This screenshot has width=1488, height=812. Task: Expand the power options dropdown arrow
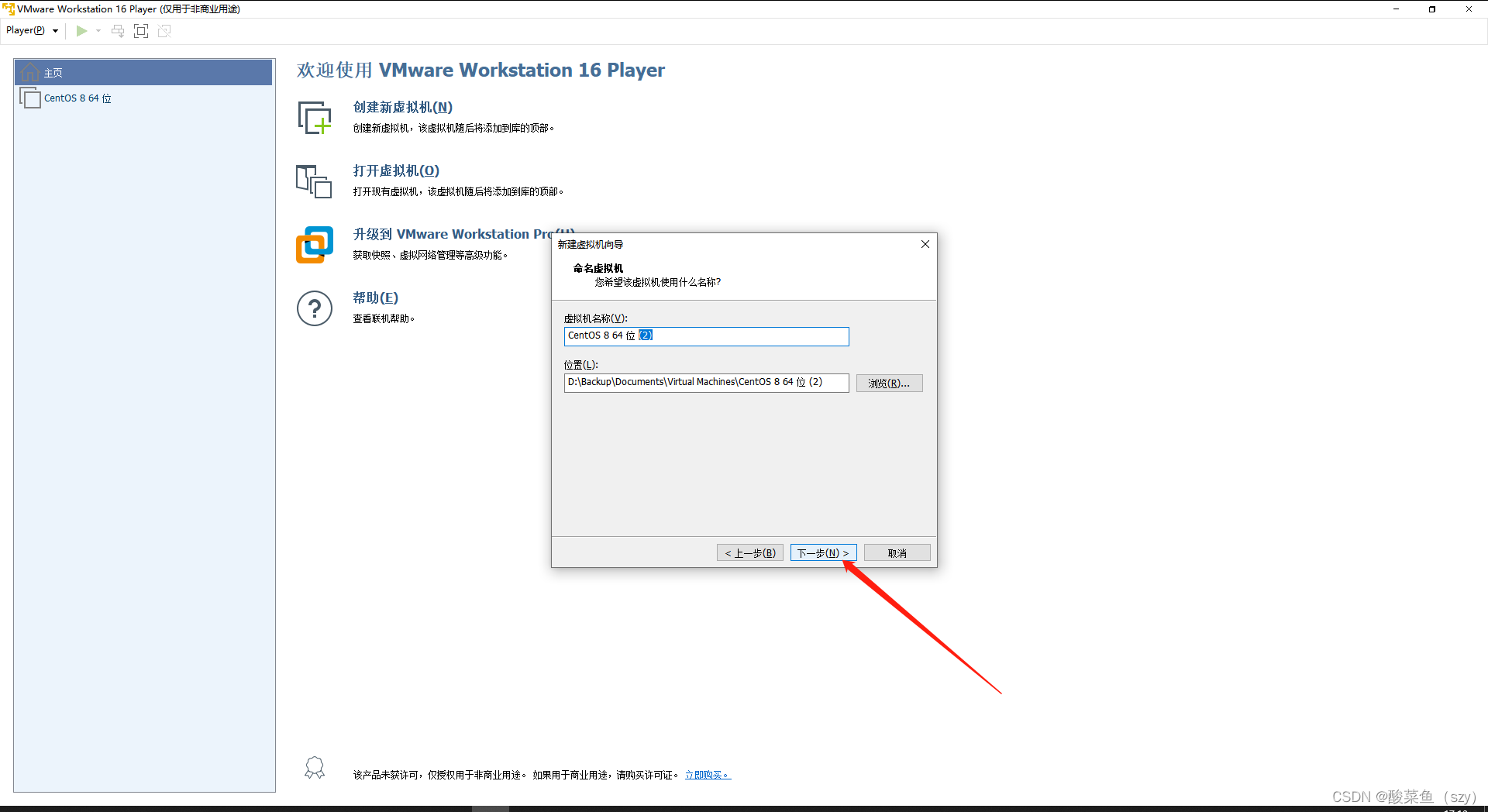98,31
